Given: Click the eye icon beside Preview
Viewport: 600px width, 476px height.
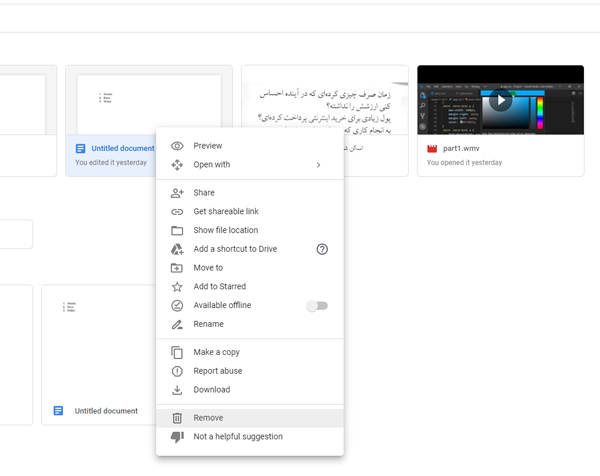Looking at the screenshot, I should (x=177, y=146).
